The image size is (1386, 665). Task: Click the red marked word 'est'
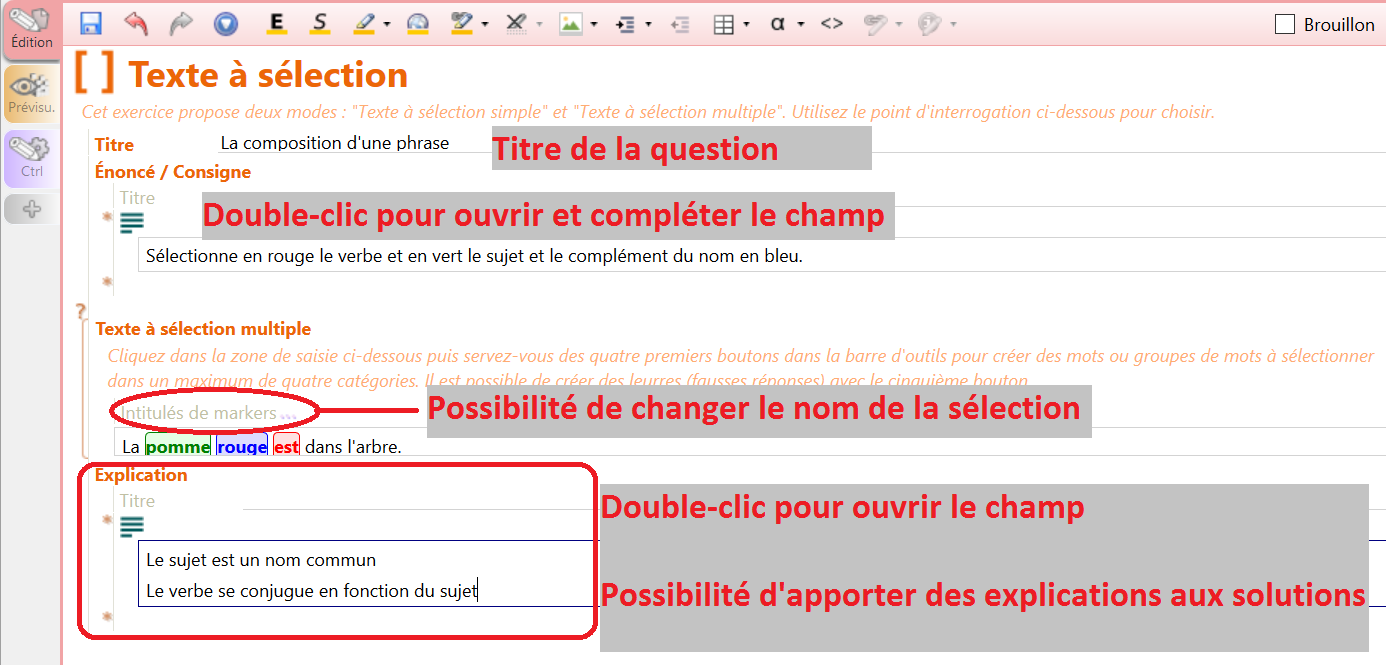(286, 446)
